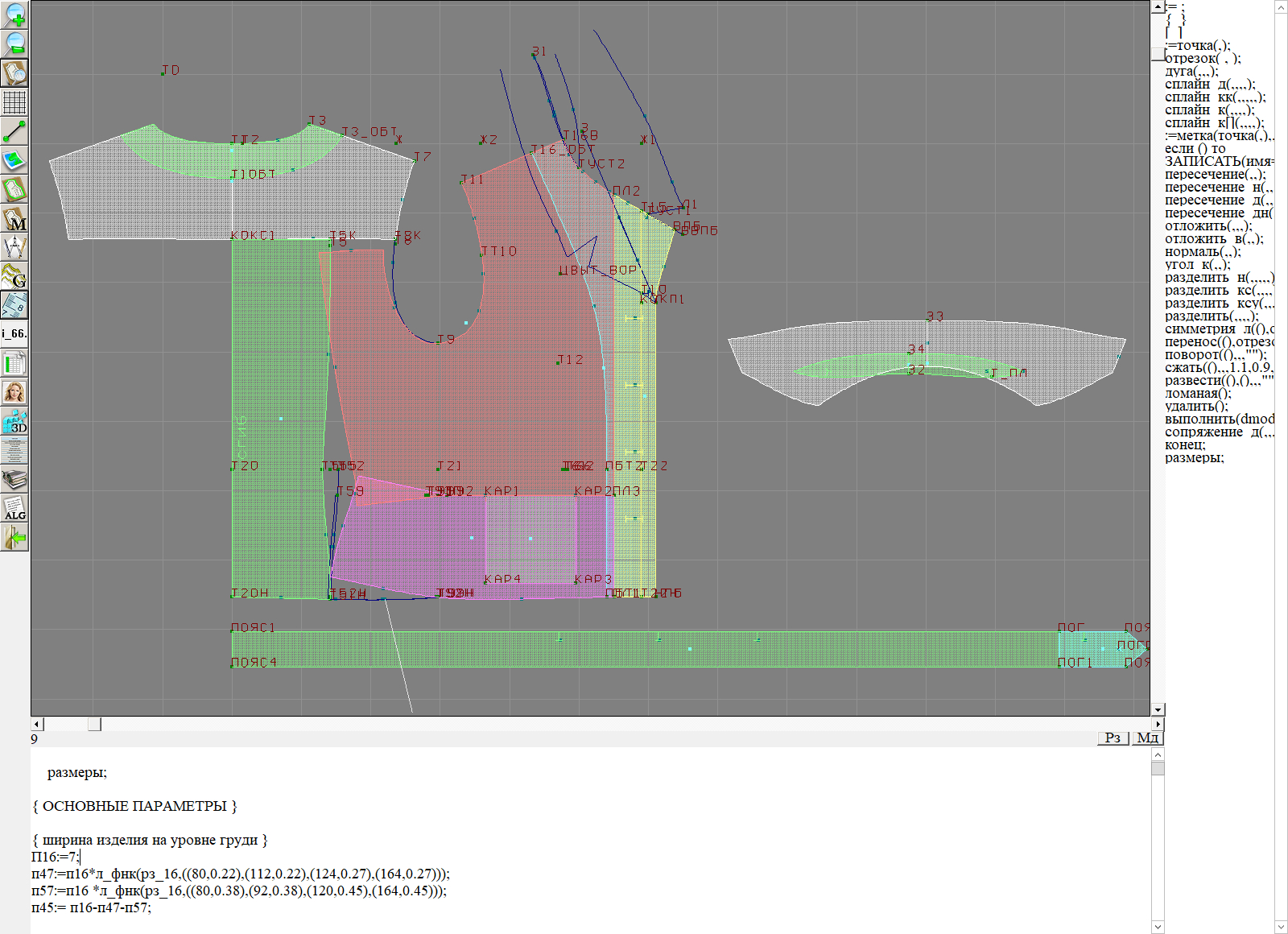Select the line segment tool icon
The width and height of the screenshot is (1288, 934).
(14, 130)
